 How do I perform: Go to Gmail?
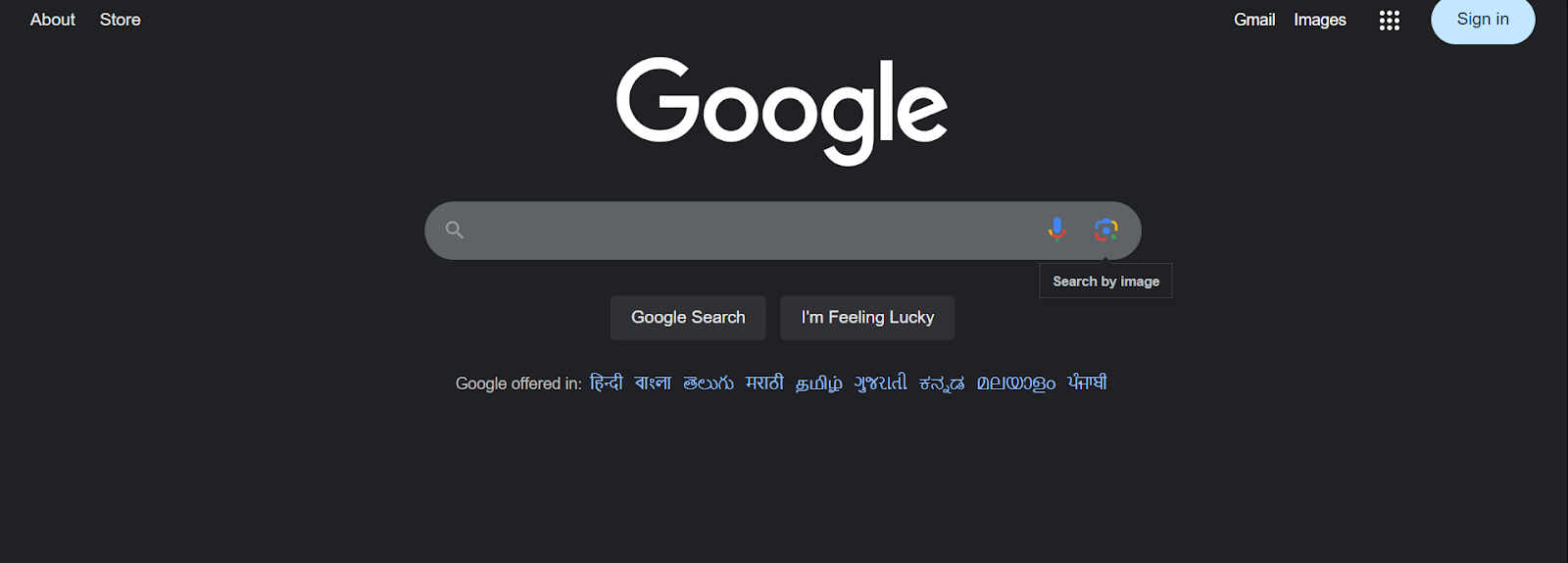pyautogui.click(x=1253, y=20)
